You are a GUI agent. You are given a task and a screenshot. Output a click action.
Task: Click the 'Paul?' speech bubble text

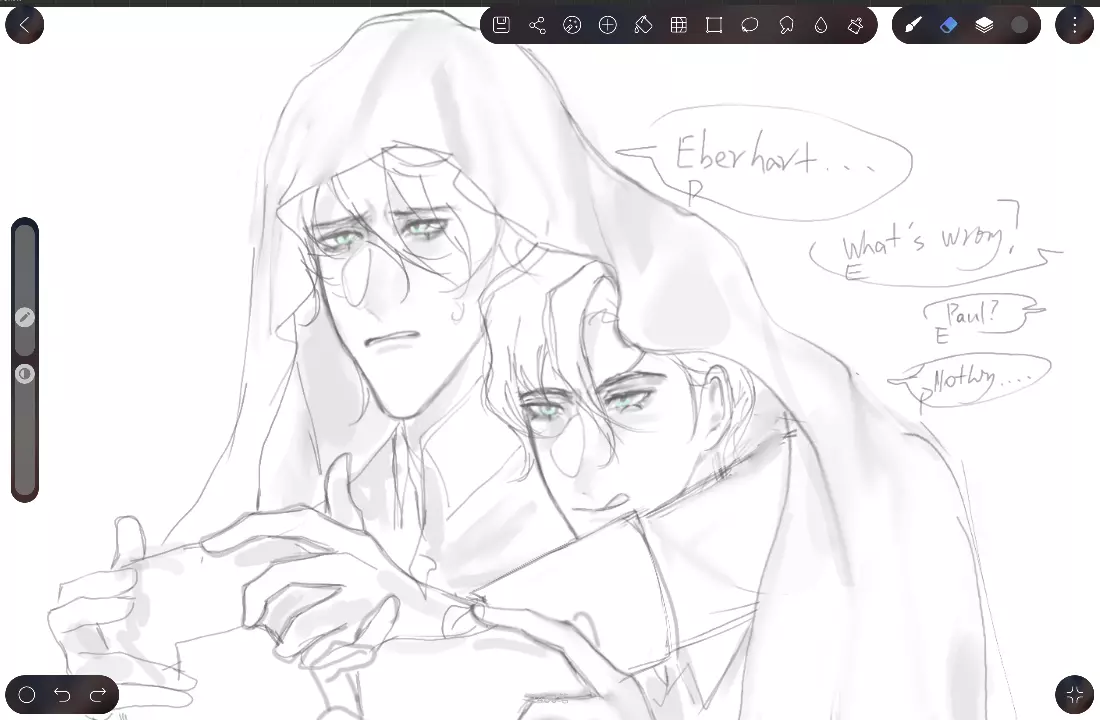(x=972, y=313)
